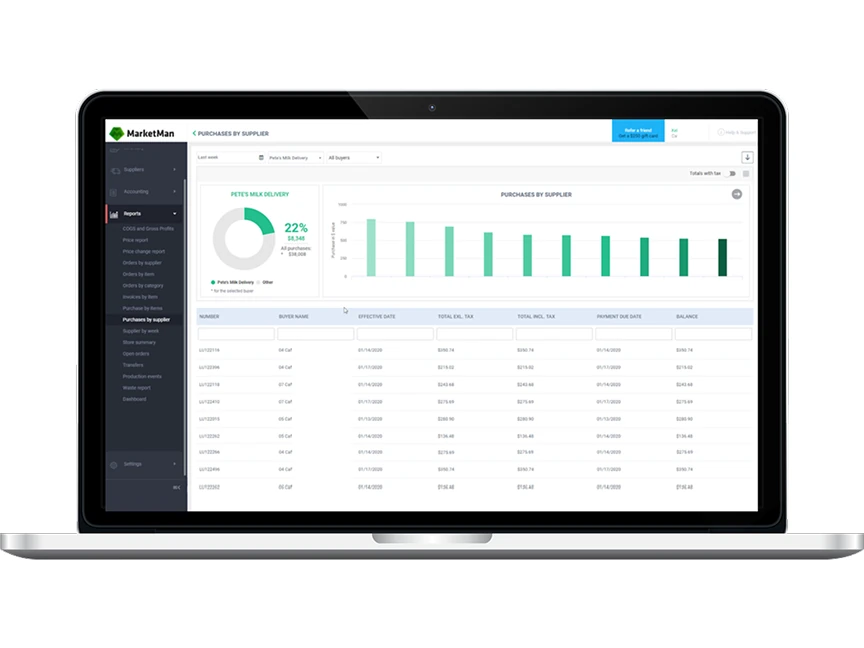
Task: Select Waste report in the sidebar
Action: [137, 387]
